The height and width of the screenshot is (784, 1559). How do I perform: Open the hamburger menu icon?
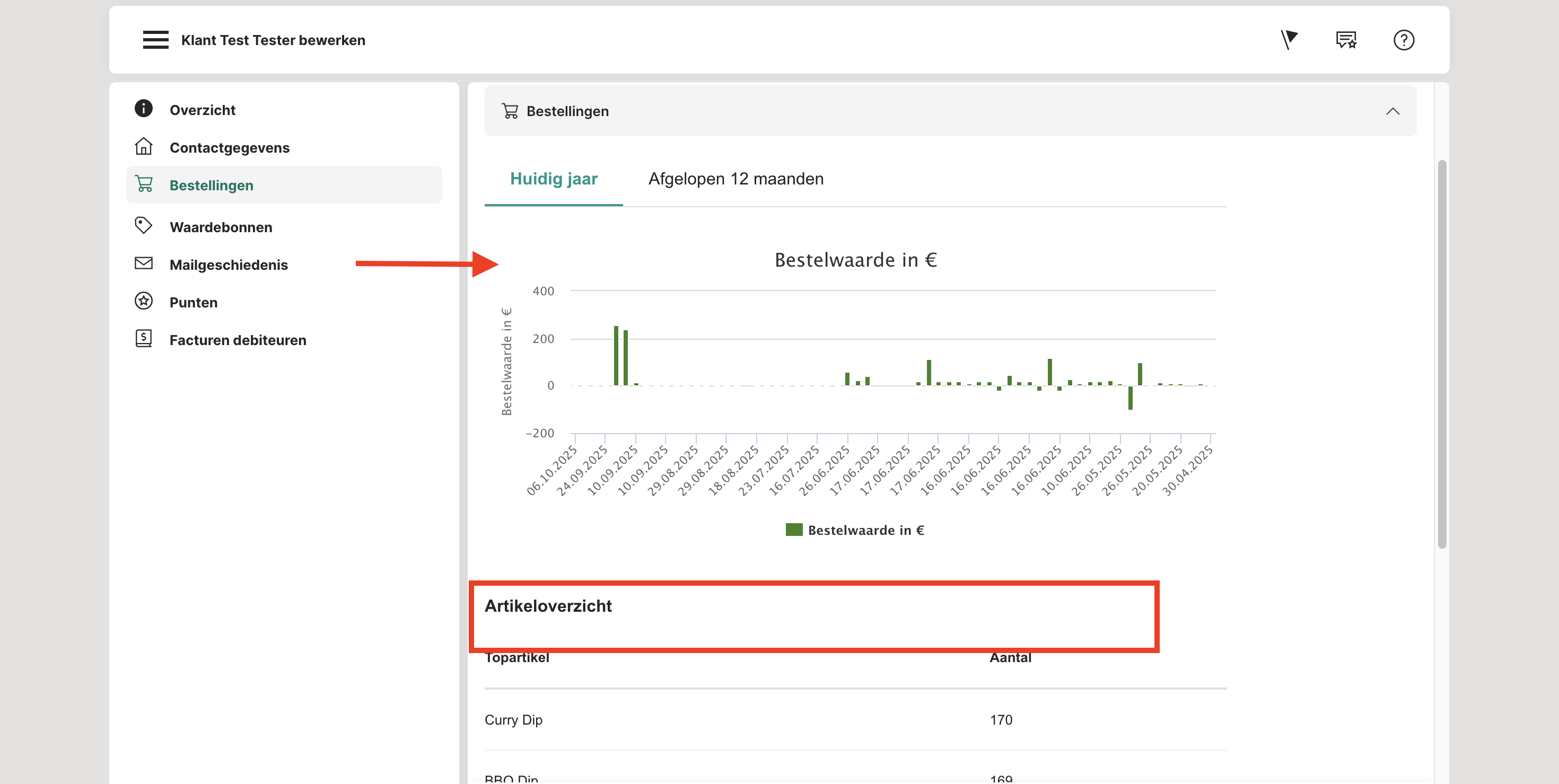(x=155, y=40)
